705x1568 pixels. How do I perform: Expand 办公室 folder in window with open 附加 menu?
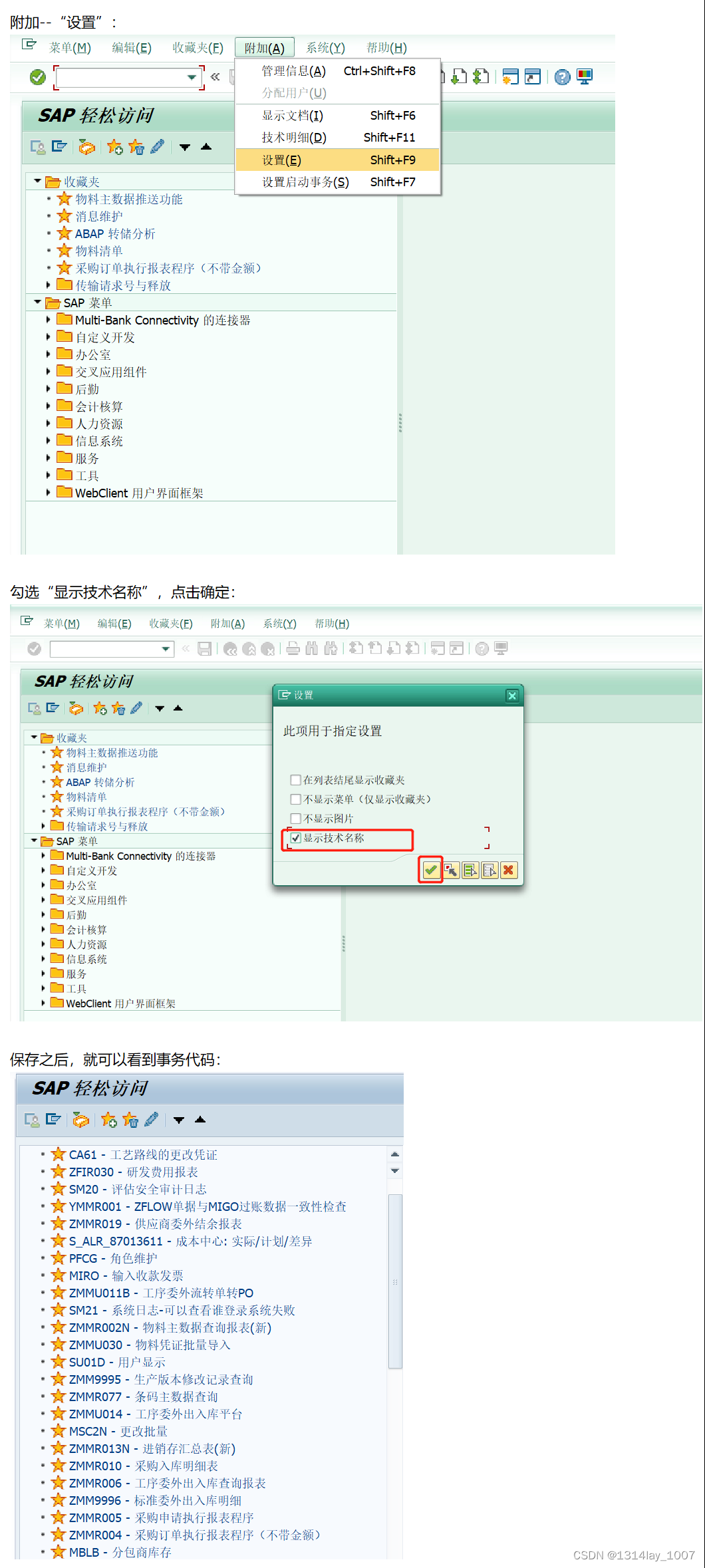click(48, 354)
